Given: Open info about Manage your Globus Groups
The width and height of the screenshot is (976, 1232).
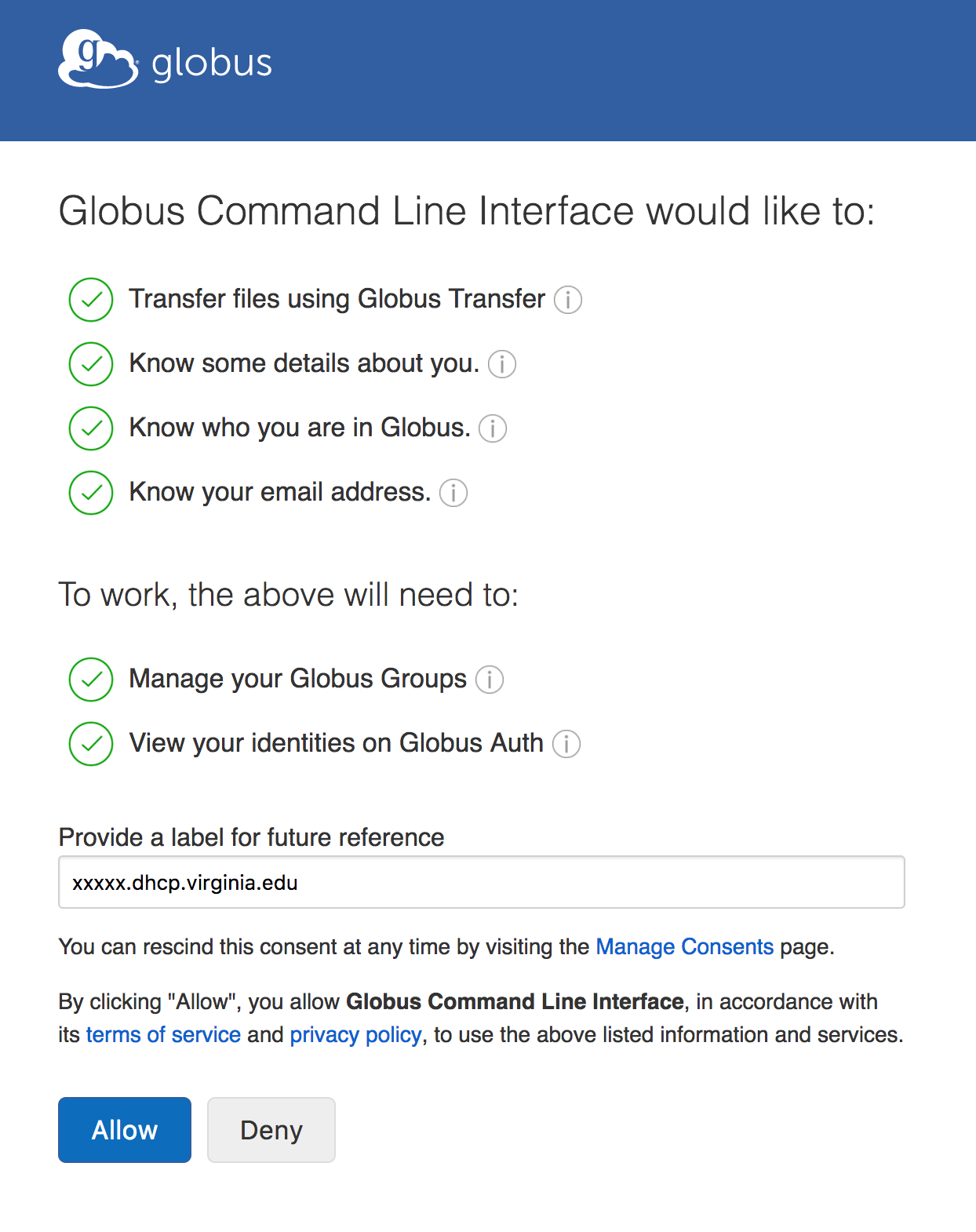Looking at the screenshot, I should click(x=489, y=680).
